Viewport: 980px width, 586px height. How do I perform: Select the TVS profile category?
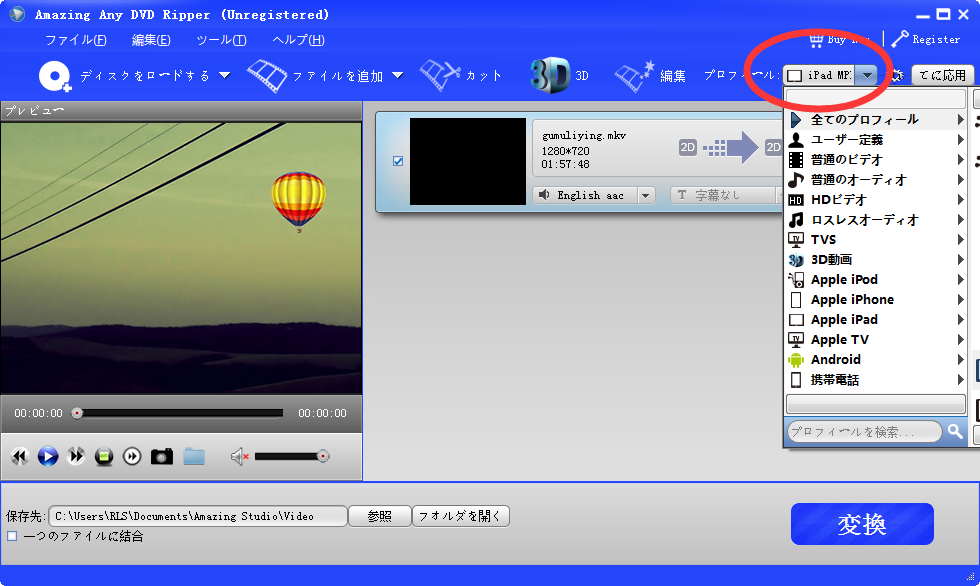point(876,239)
